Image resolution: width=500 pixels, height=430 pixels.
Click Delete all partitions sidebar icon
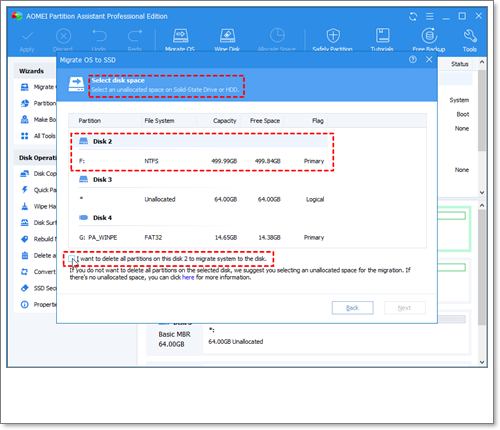(x=25, y=255)
